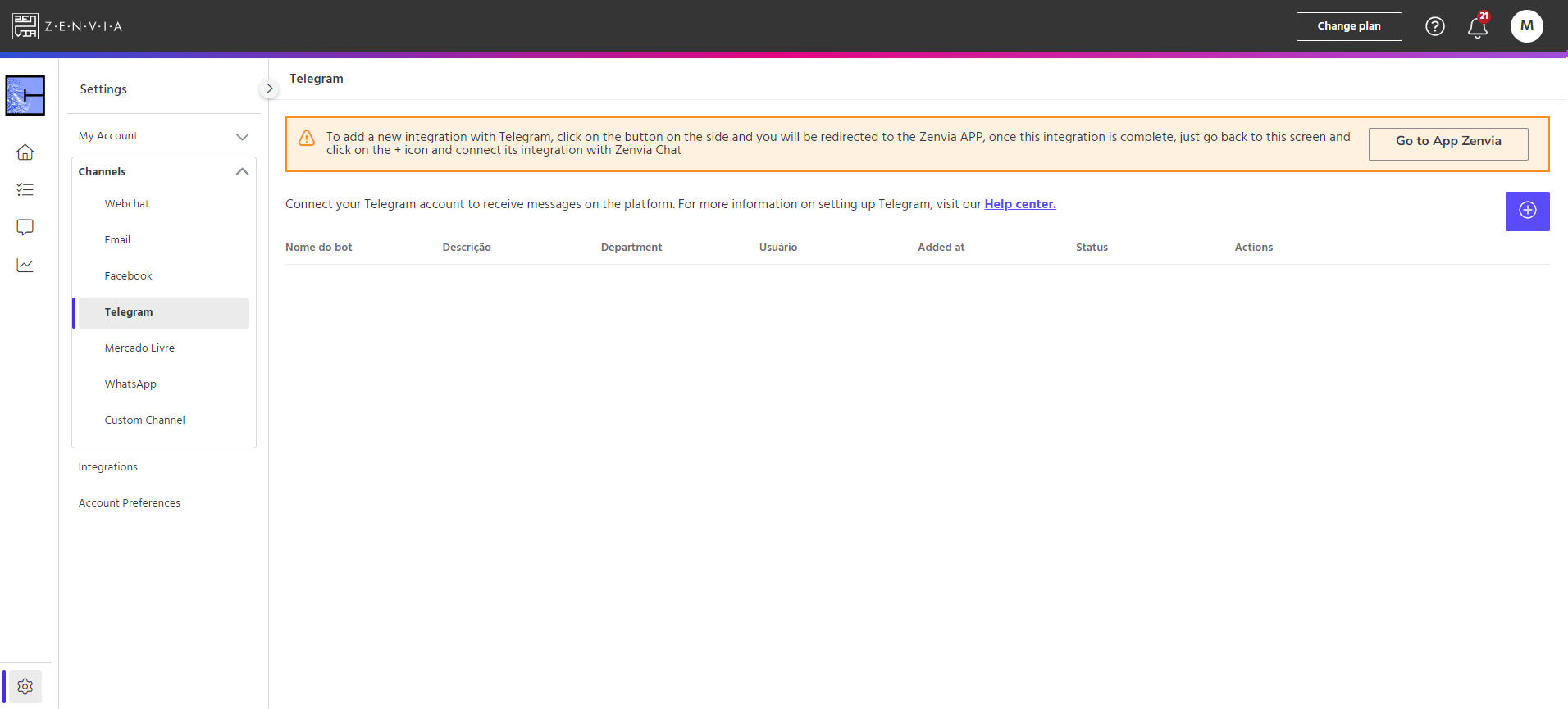This screenshot has width=1568, height=709.
Task: Open the Help center link
Action: click(x=1020, y=204)
